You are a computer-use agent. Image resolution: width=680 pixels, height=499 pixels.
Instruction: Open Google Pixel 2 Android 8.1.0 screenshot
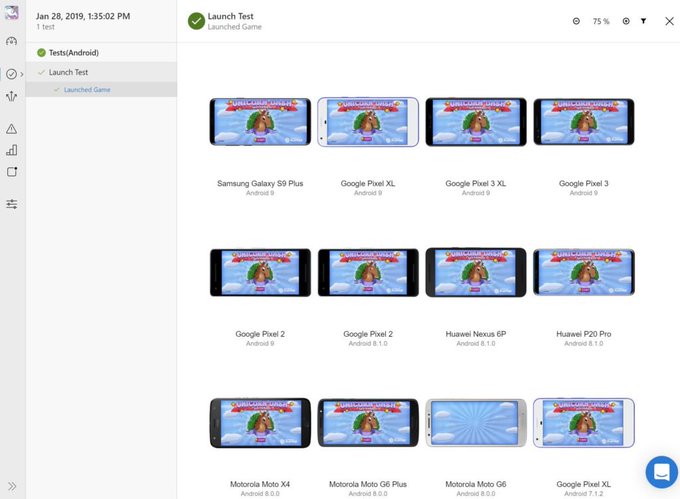[x=368, y=273]
